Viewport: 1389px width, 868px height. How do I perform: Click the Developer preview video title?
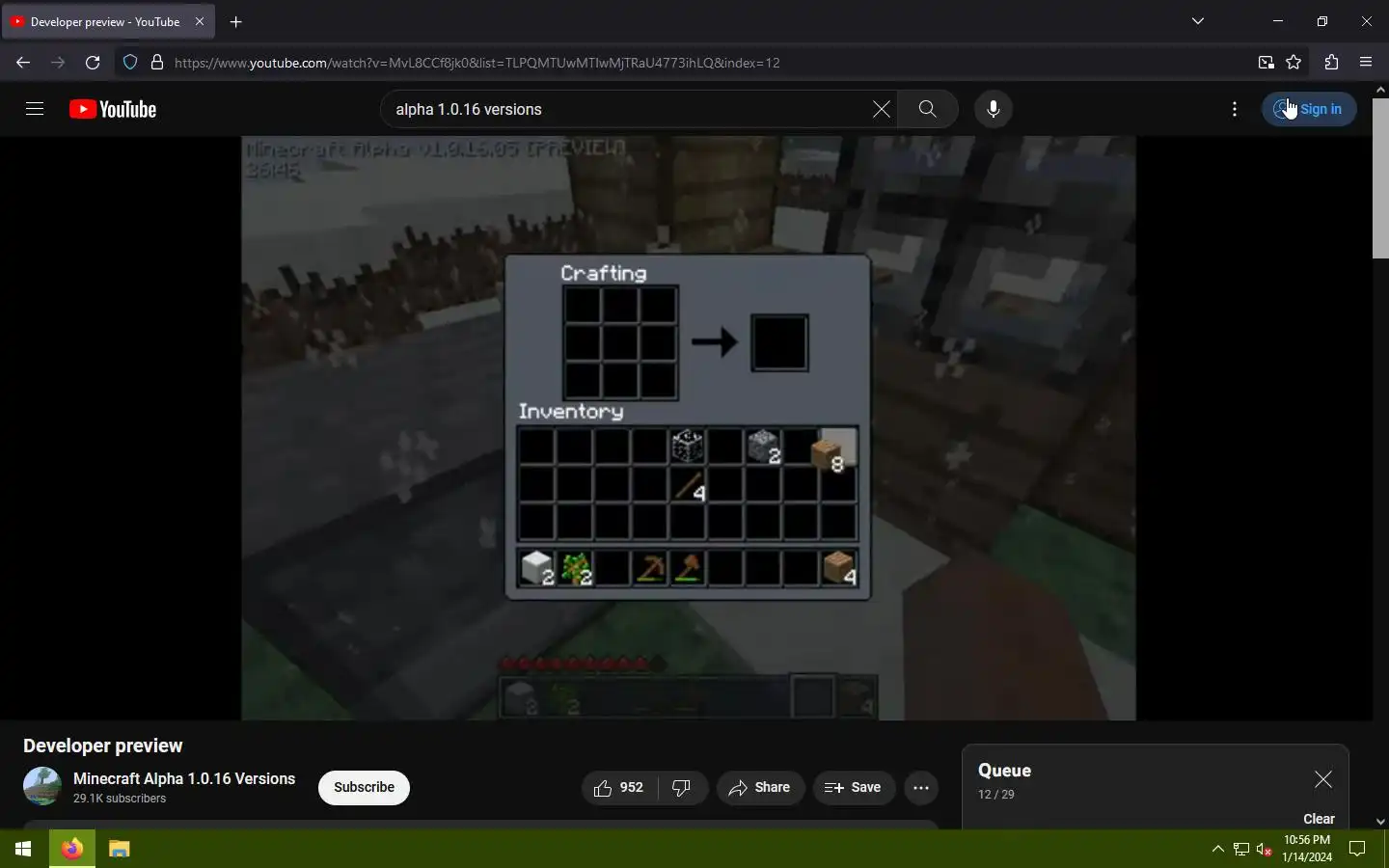[x=103, y=746]
